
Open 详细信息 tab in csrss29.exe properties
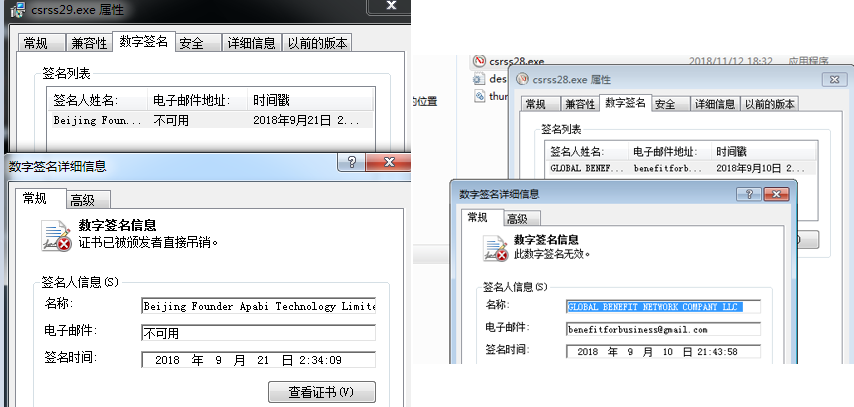[x=251, y=44]
